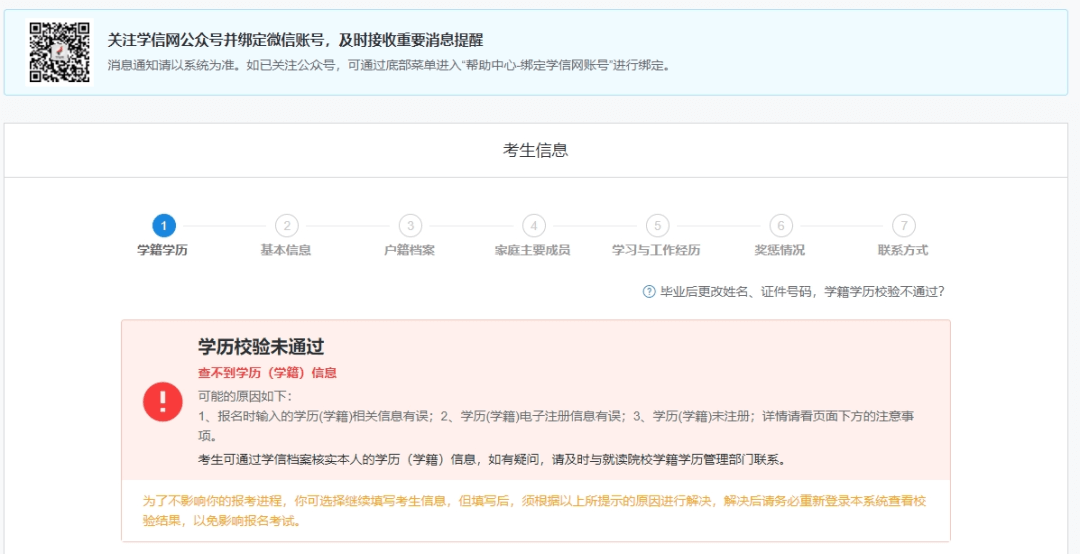Click the step 5 circle icon
This screenshot has height=554, width=1080.
tap(657, 226)
